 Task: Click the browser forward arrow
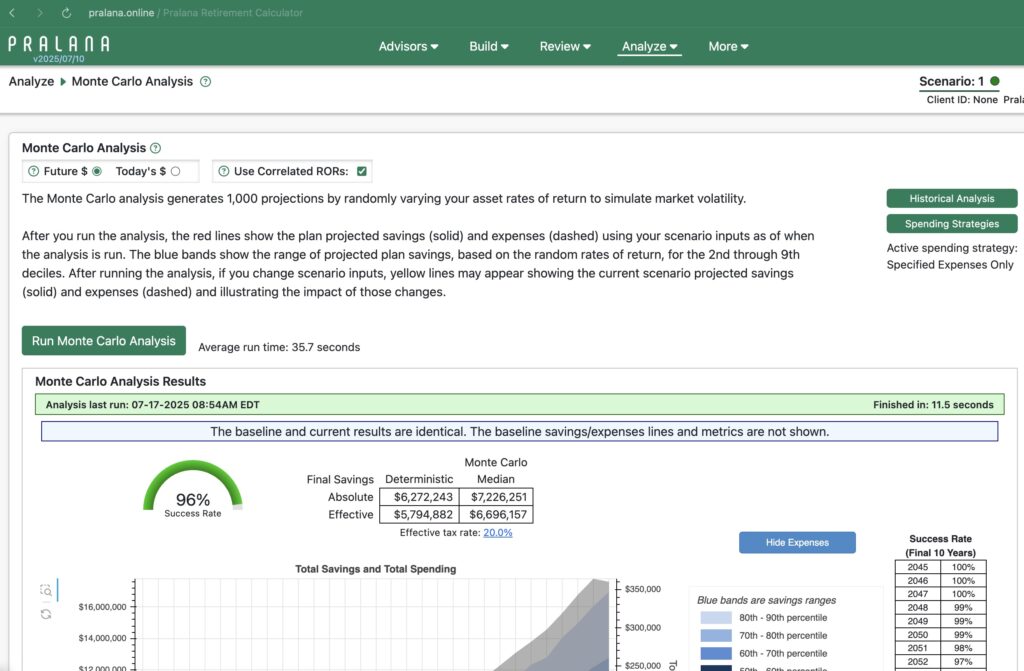click(x=39, y=12)
